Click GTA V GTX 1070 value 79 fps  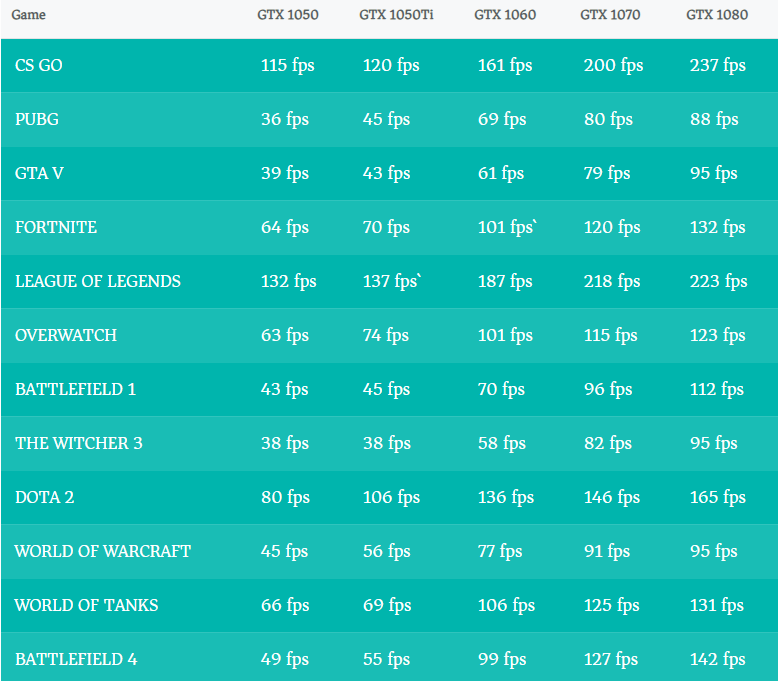pyautogui.click(x=607, y=174)
